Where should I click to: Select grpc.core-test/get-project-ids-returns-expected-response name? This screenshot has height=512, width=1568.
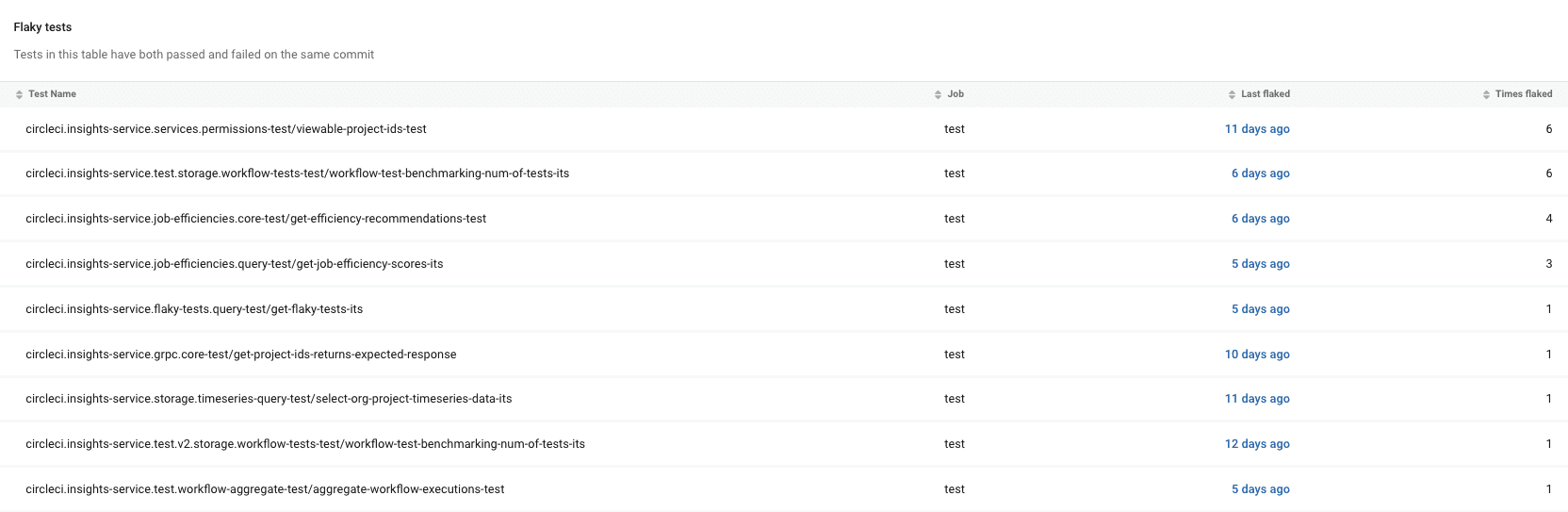click(x=241, y=355)
